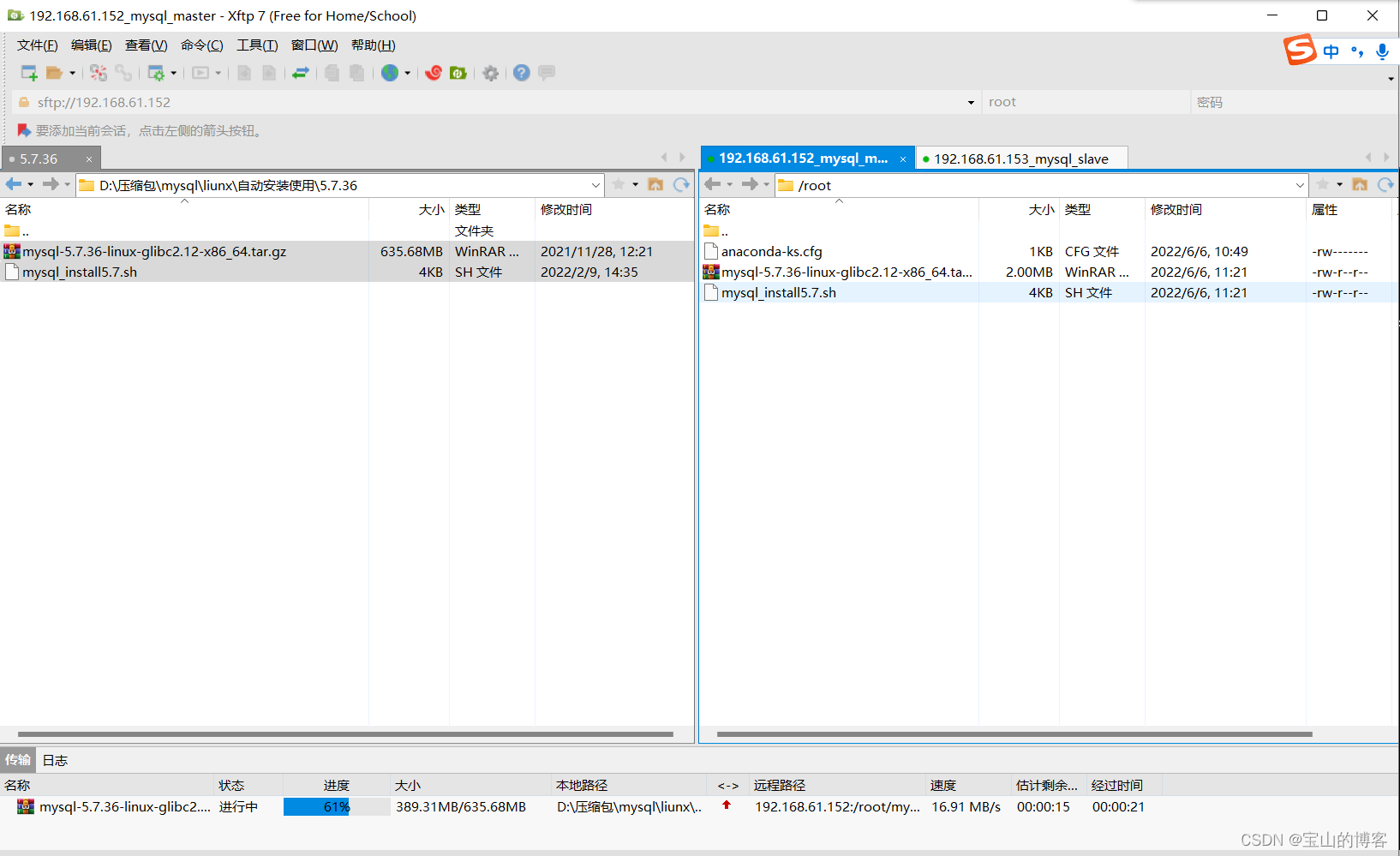Click the synchronize transfer arrows icon
Viewport: 1400px width, 856px height.
(x=301, y=73)
